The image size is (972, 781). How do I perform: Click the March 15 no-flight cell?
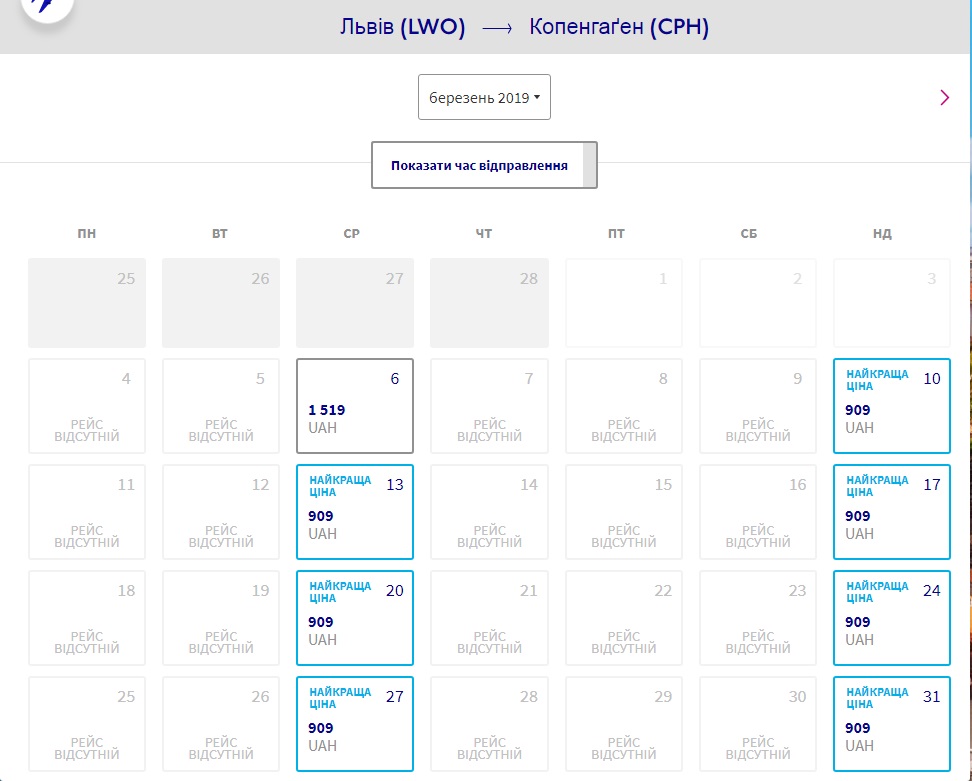623,512
